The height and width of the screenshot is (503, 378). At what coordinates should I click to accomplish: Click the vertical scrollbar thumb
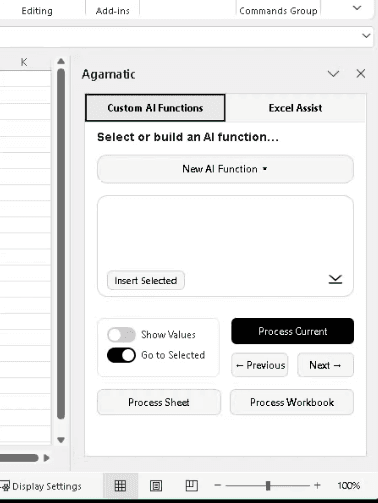click(x=61, y=243)
